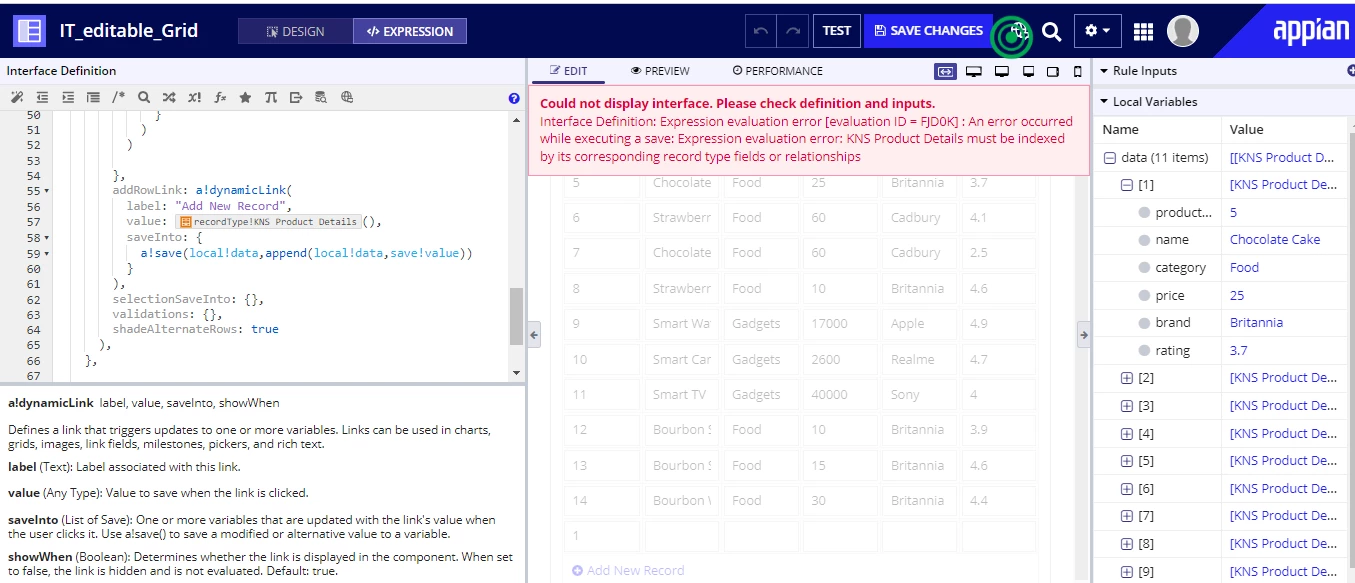The width and height of the screenshot is (1355, 583).
Task: Select the tablet preview size icon
Action: tap(1053, 71)
